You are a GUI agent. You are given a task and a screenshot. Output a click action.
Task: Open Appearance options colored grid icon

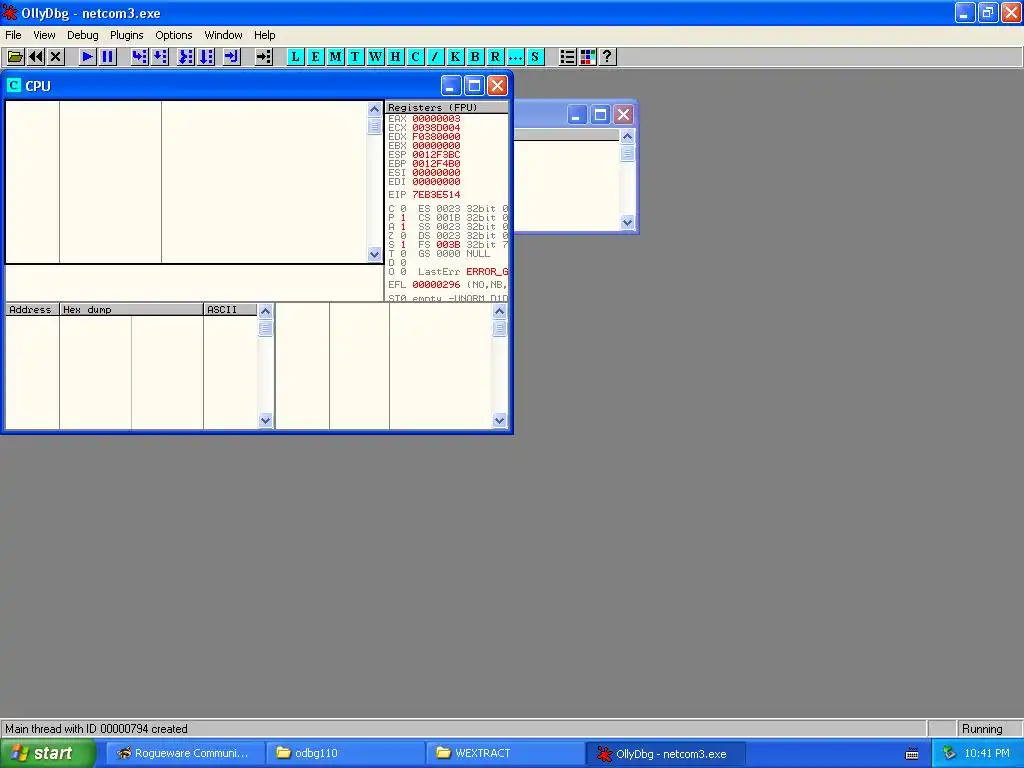(x=588, y=57)
